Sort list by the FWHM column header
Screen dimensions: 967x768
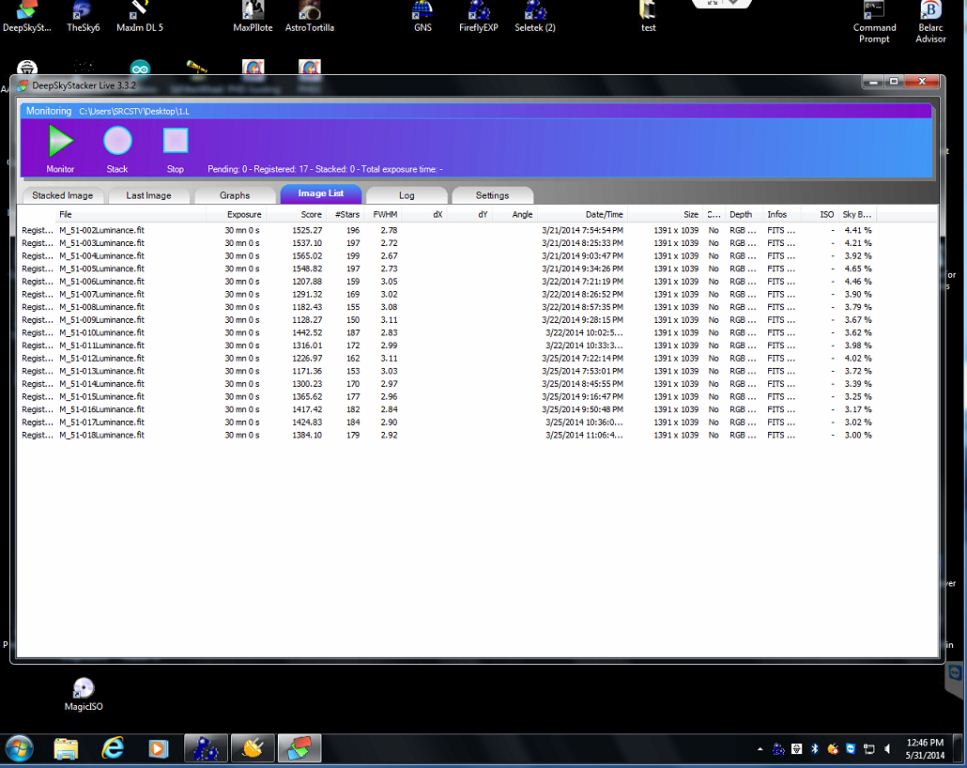[385, 215]
